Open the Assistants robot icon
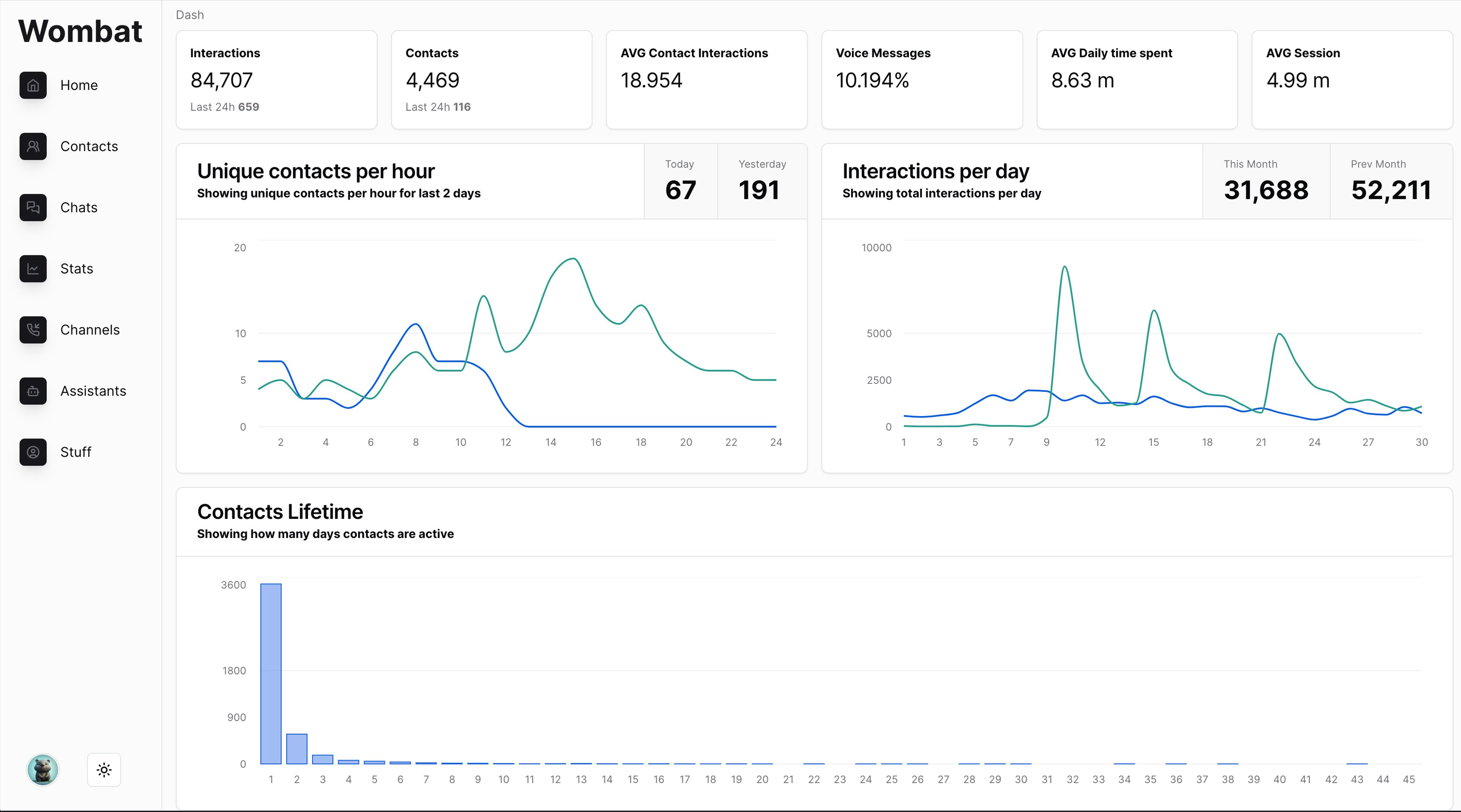Viewport: 1461px width, 812px height. 33,391
